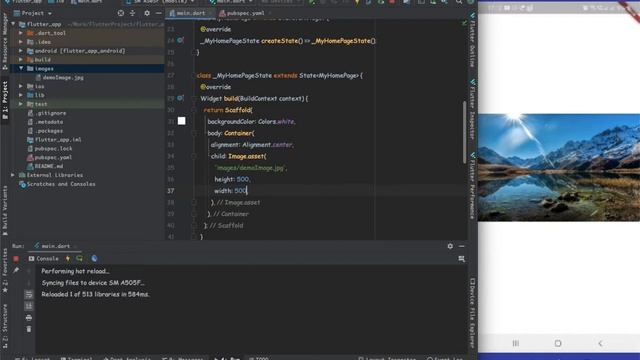Hide the Project panel with minus icon
The height and width of the screenshot is (360, 640).
click(x=158, y=13)
